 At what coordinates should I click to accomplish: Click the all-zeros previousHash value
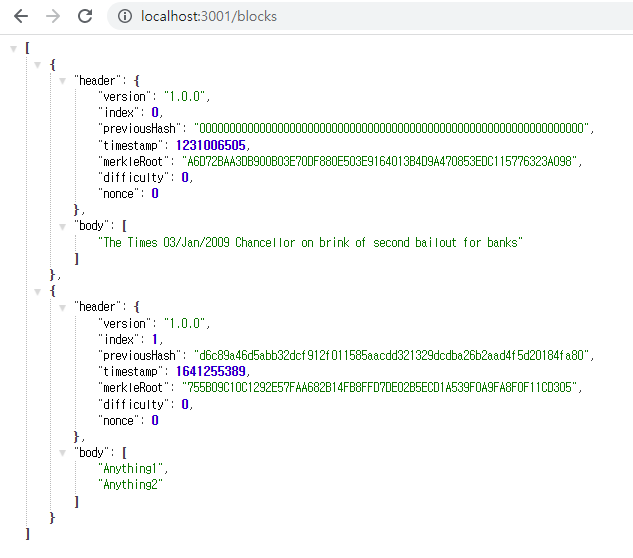(392, 129)
